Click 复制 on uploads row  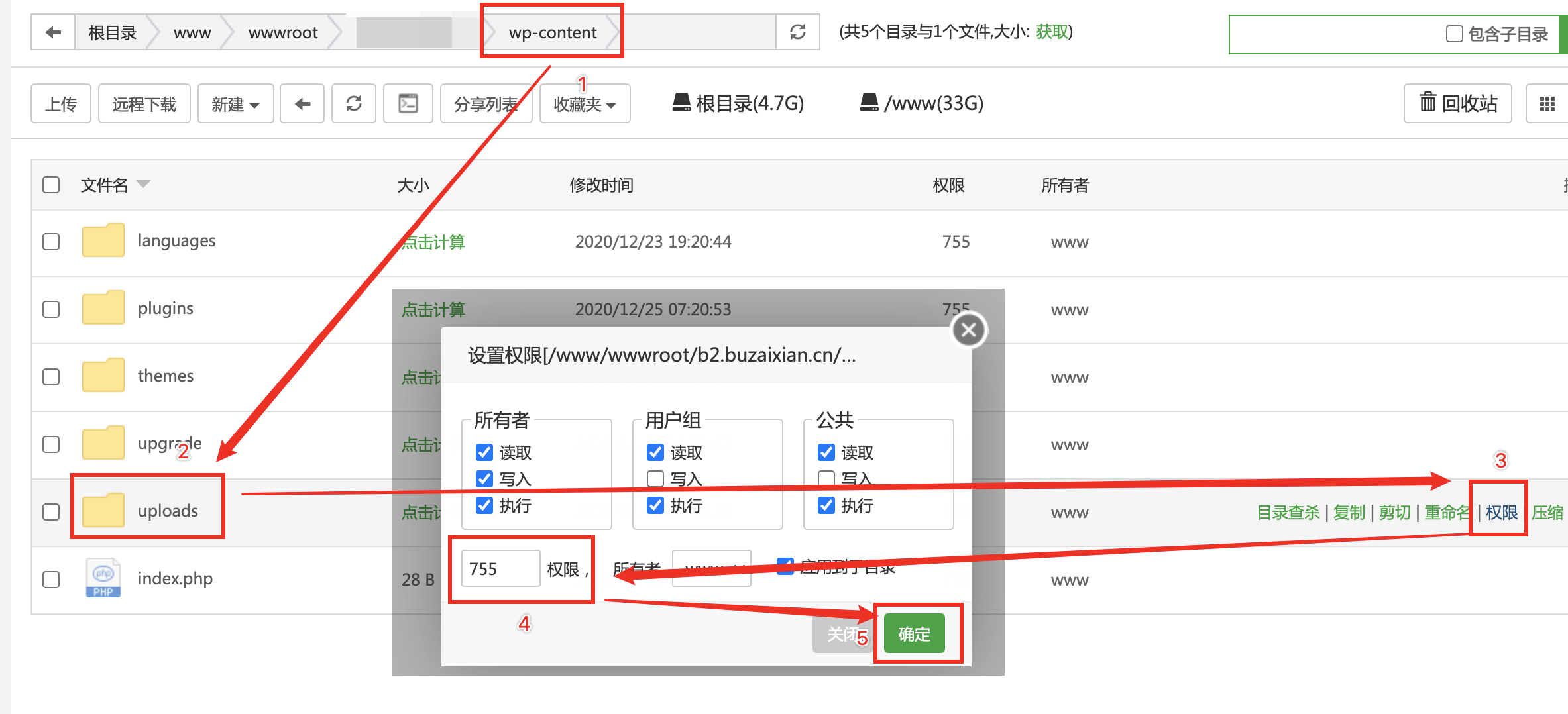[1349, 512]
